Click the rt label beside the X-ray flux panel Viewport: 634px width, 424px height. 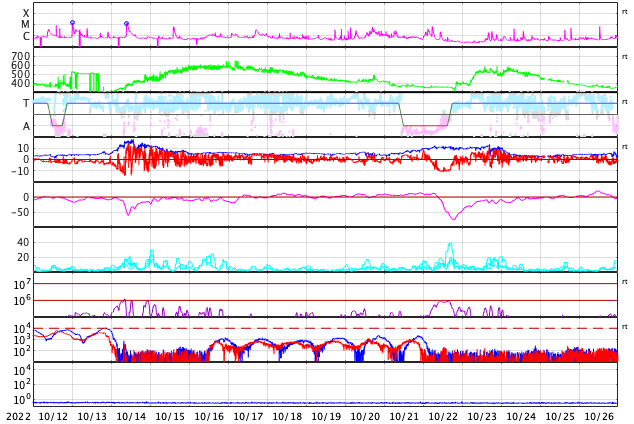pyautogui.click(x=625, y=12)
